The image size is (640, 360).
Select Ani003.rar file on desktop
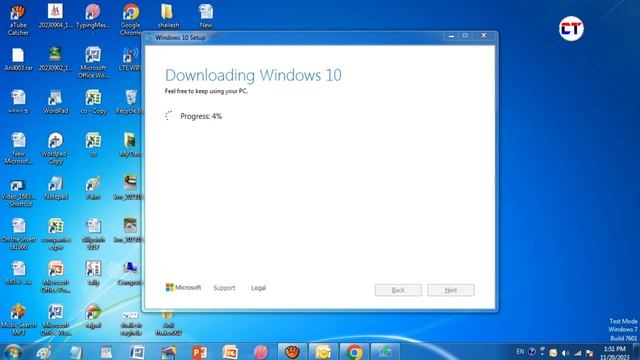click(x=18, y=59)
